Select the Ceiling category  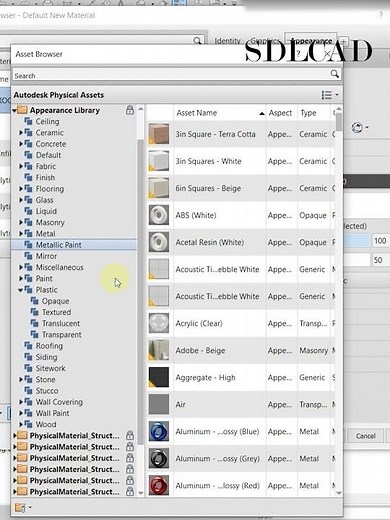point(47,121)
